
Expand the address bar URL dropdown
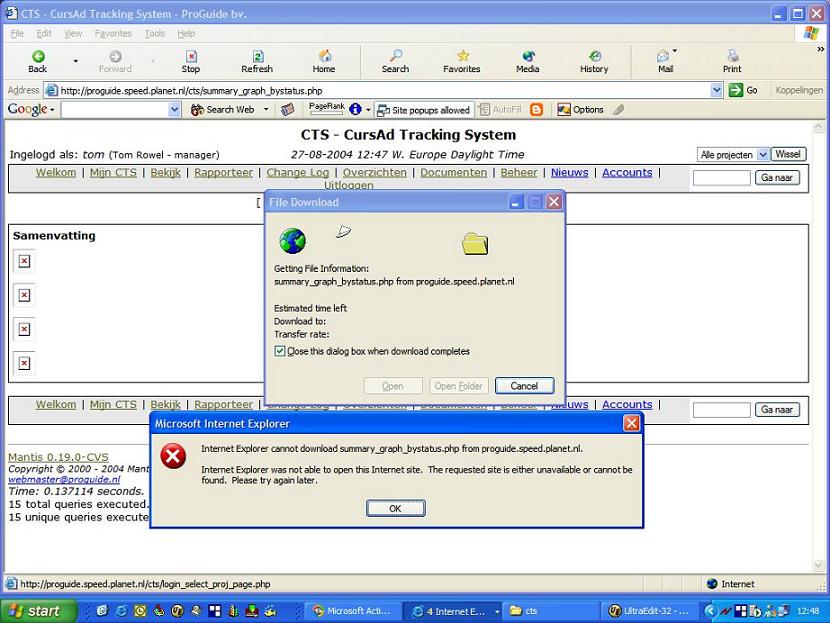point(716,90)
